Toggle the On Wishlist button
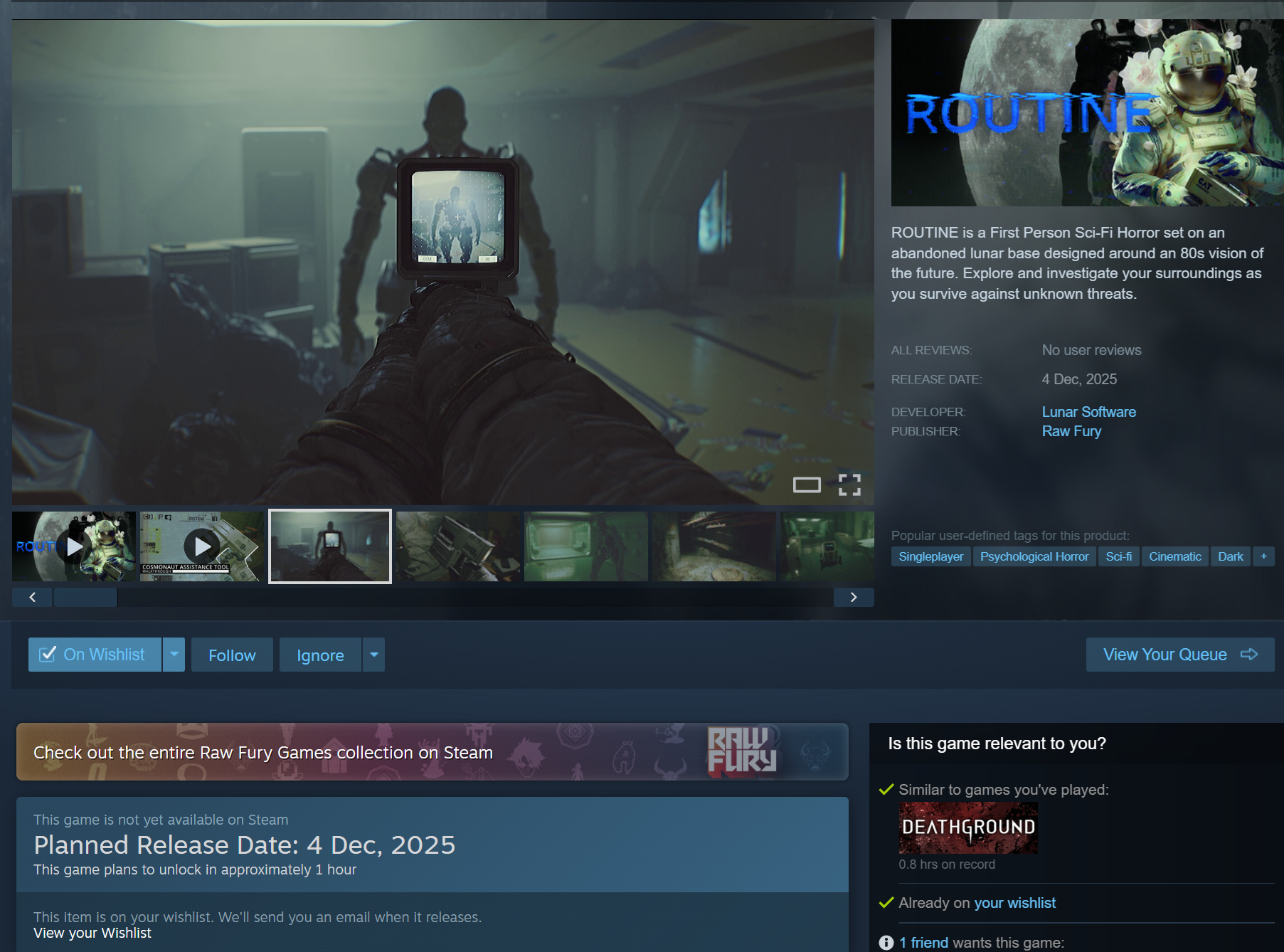Viewport: 1284px width, 952px height. pyautogui.click(x=95, y=655)
